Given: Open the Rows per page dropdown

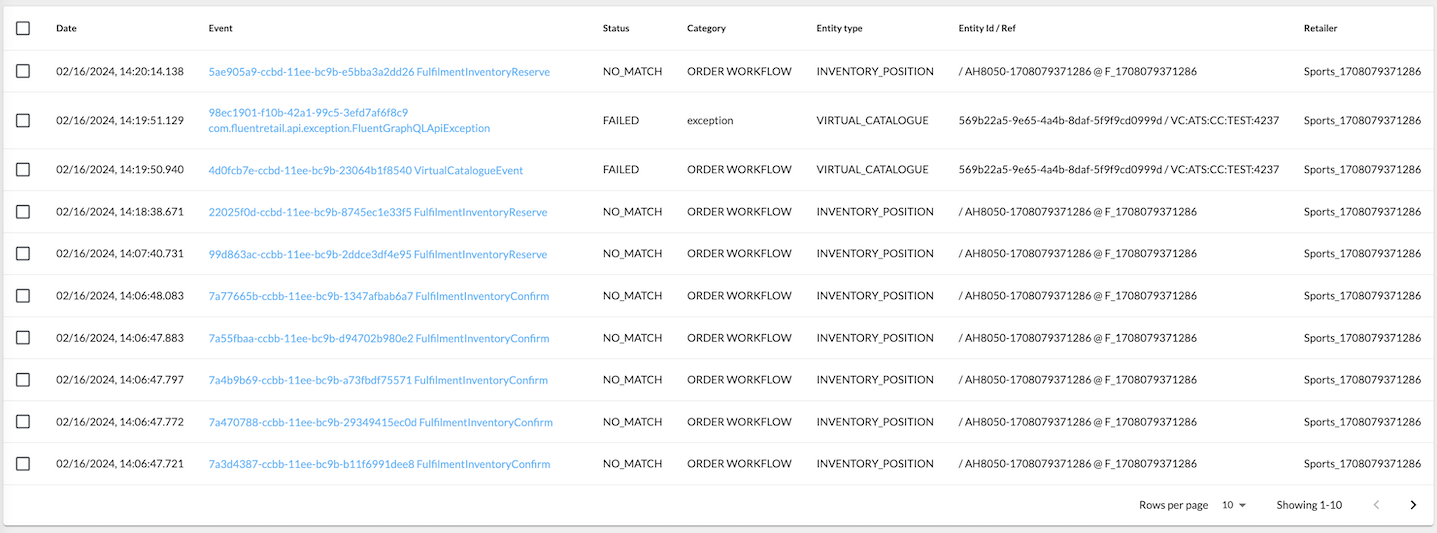Looking at the screenshot, I should click(x=1234, y=505).
